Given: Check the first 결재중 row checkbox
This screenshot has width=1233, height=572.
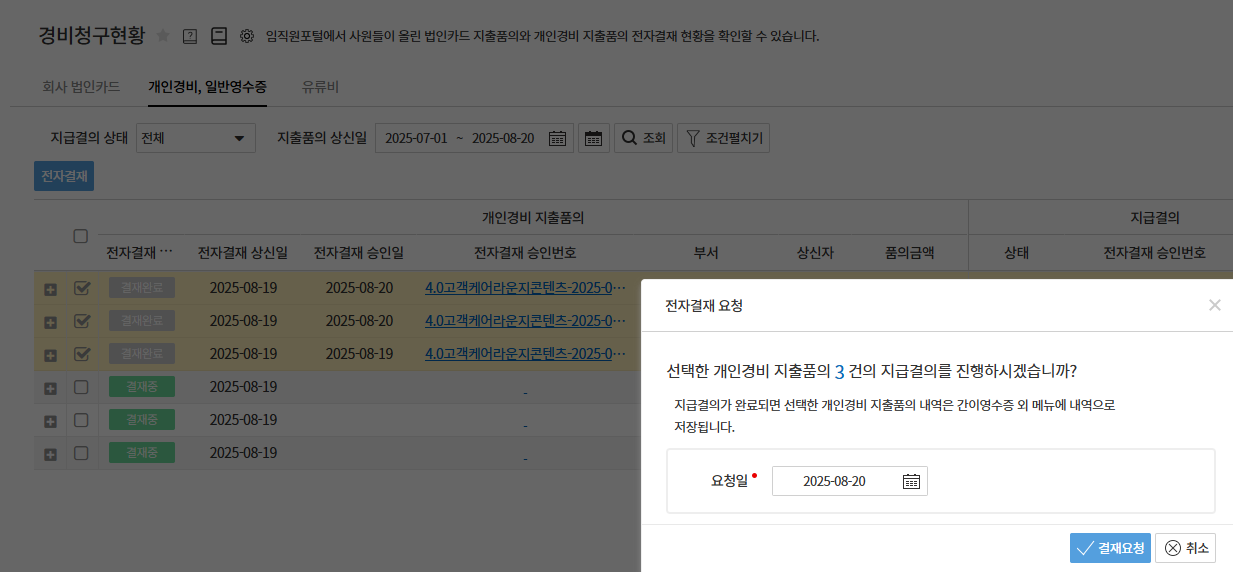Looking at the screenshot, I should 82,387.
